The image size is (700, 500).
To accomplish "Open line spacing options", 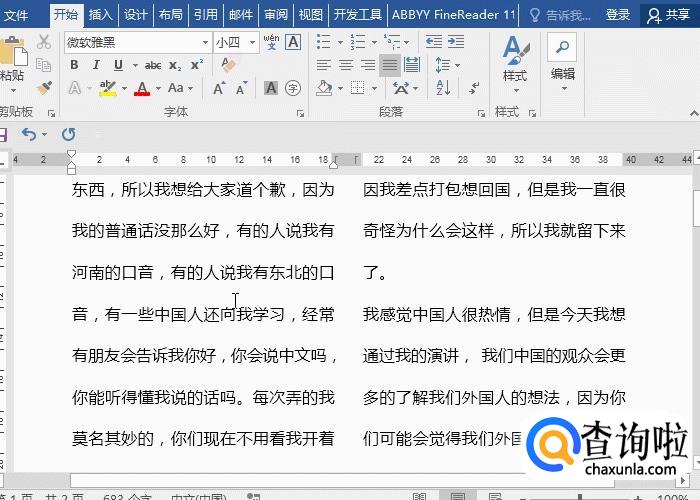I will (447, 65).
